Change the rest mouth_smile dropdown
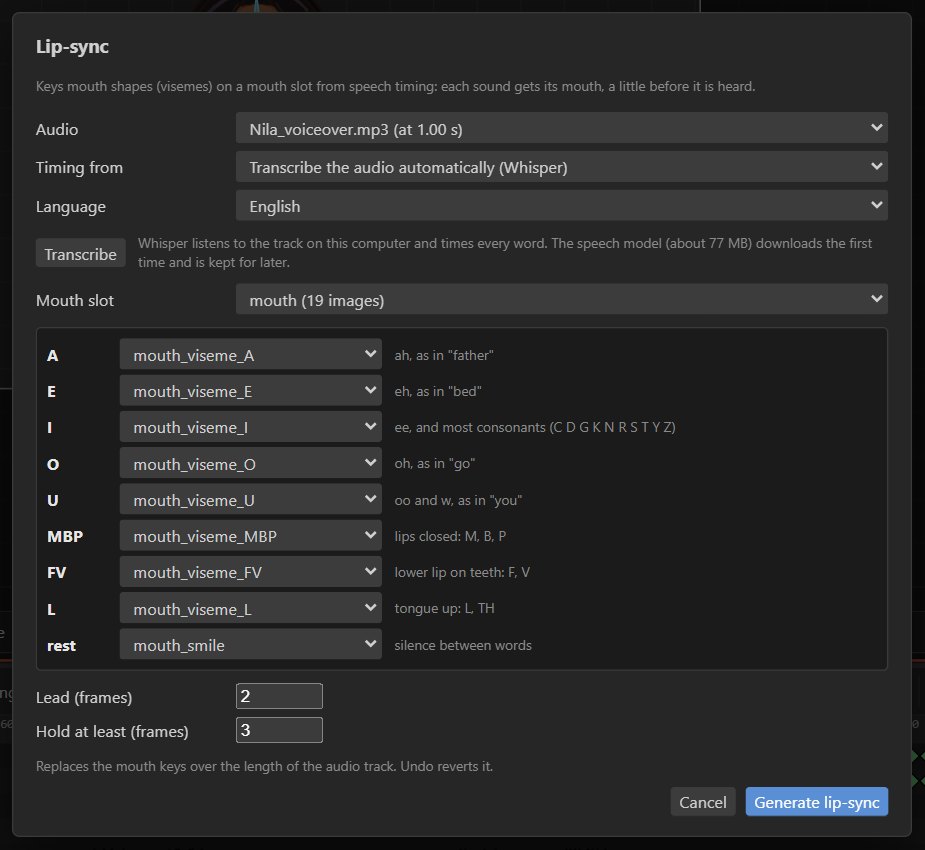 click(x=251, y=645)
